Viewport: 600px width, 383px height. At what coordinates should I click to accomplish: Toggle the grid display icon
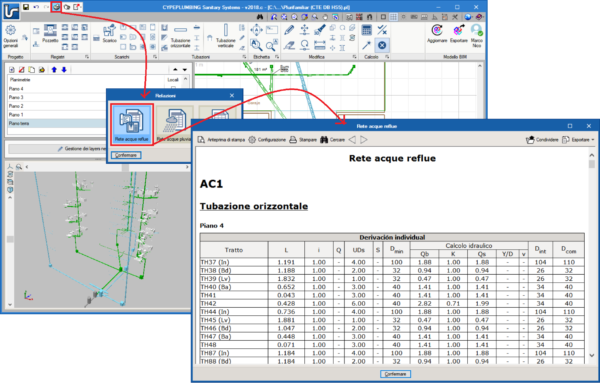[x=393, y=17]
